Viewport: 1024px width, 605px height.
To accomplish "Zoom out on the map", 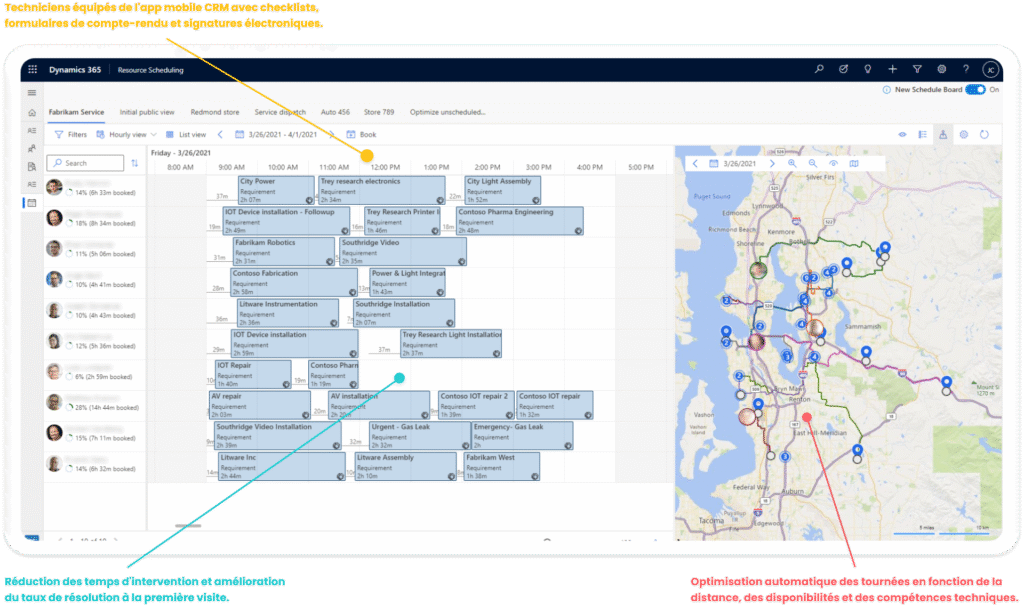I will 813,163.
